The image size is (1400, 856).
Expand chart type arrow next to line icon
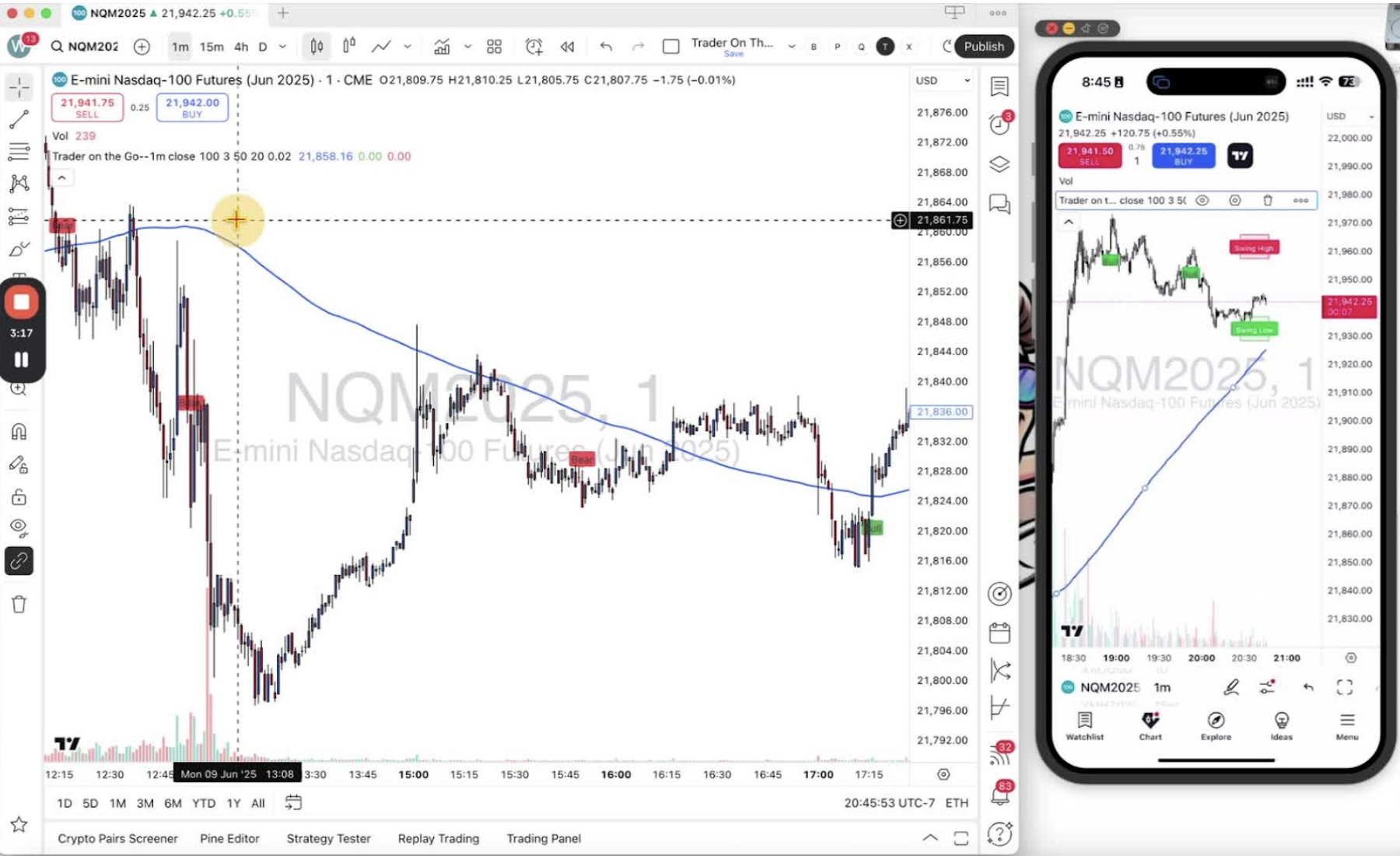[x=408, y=47]
